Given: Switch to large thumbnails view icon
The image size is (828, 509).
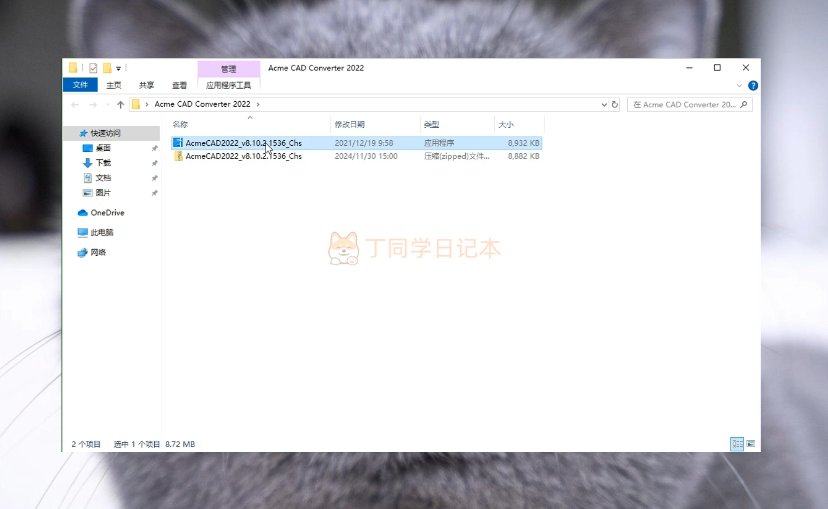Looking at the screenshot, I should [750, 444].
